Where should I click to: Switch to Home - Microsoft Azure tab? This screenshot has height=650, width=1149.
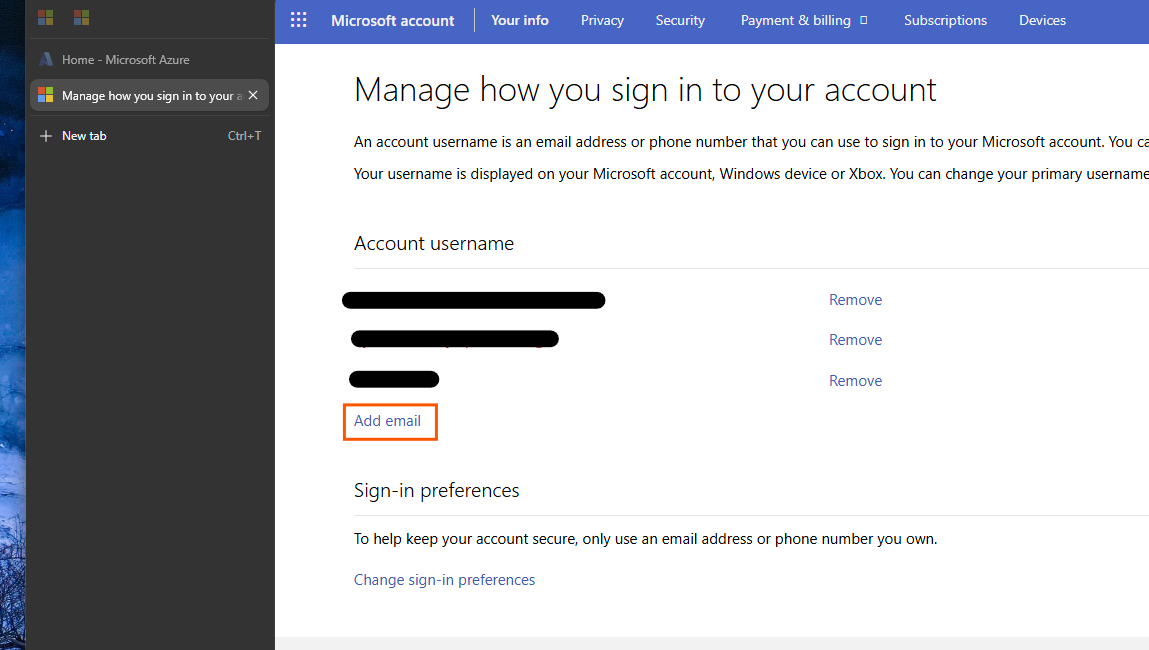tap(149, 59)
